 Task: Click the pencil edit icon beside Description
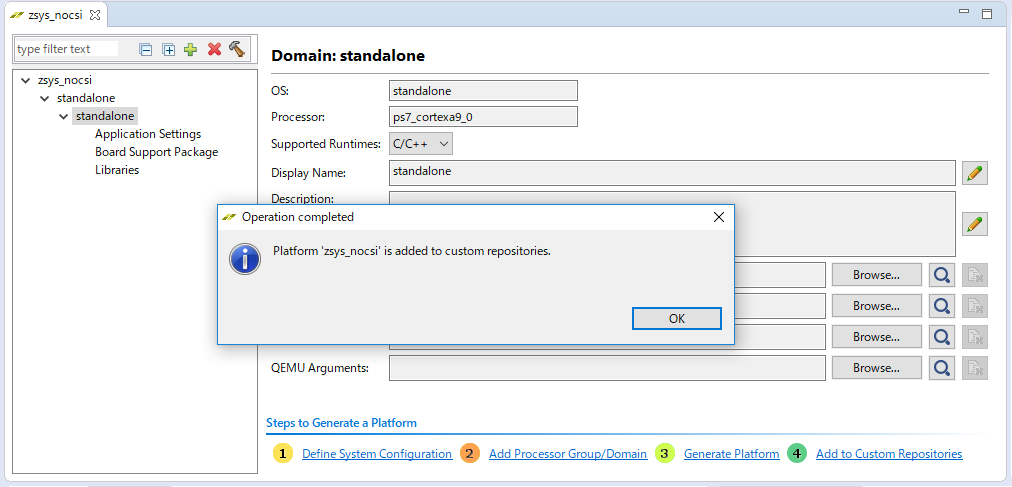click(x=975, y=224)
